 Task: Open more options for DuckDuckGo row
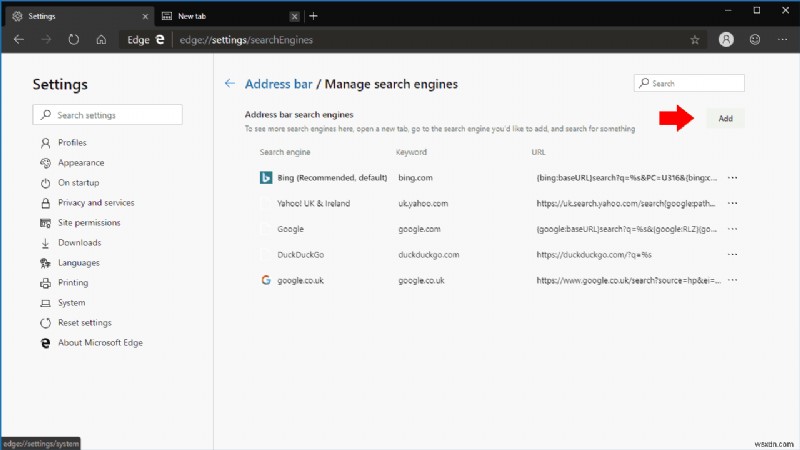pyautogui.click(x=732, y=254)
